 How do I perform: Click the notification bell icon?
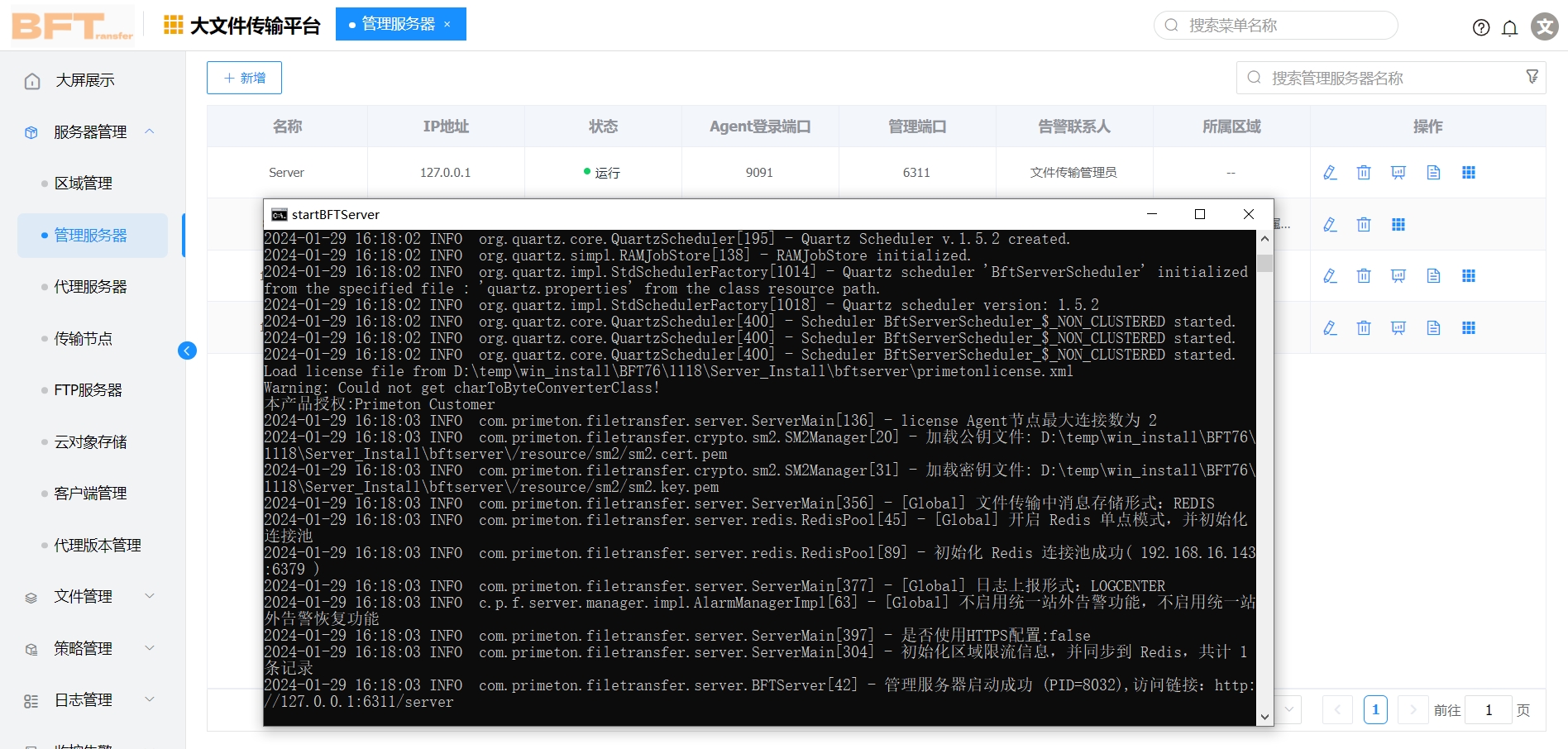(x=1510, y=28)
